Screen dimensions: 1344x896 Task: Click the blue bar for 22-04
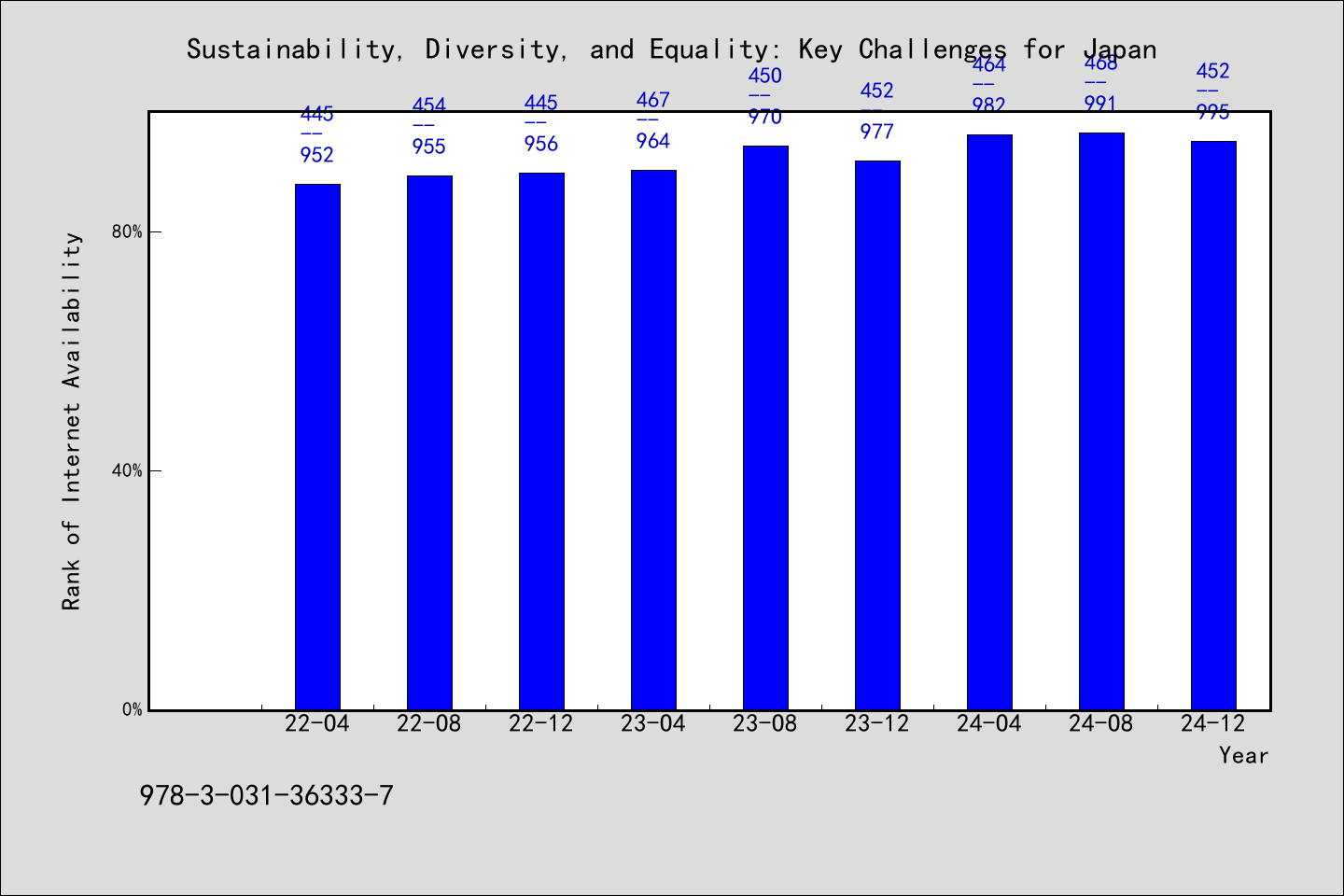[x=317, y=447]
